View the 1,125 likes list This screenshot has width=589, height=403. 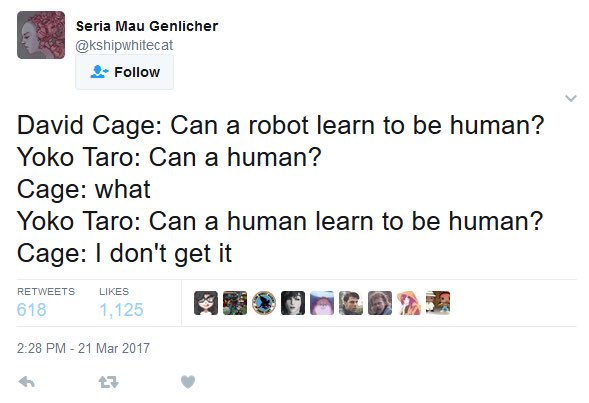(x=121, y=310)
